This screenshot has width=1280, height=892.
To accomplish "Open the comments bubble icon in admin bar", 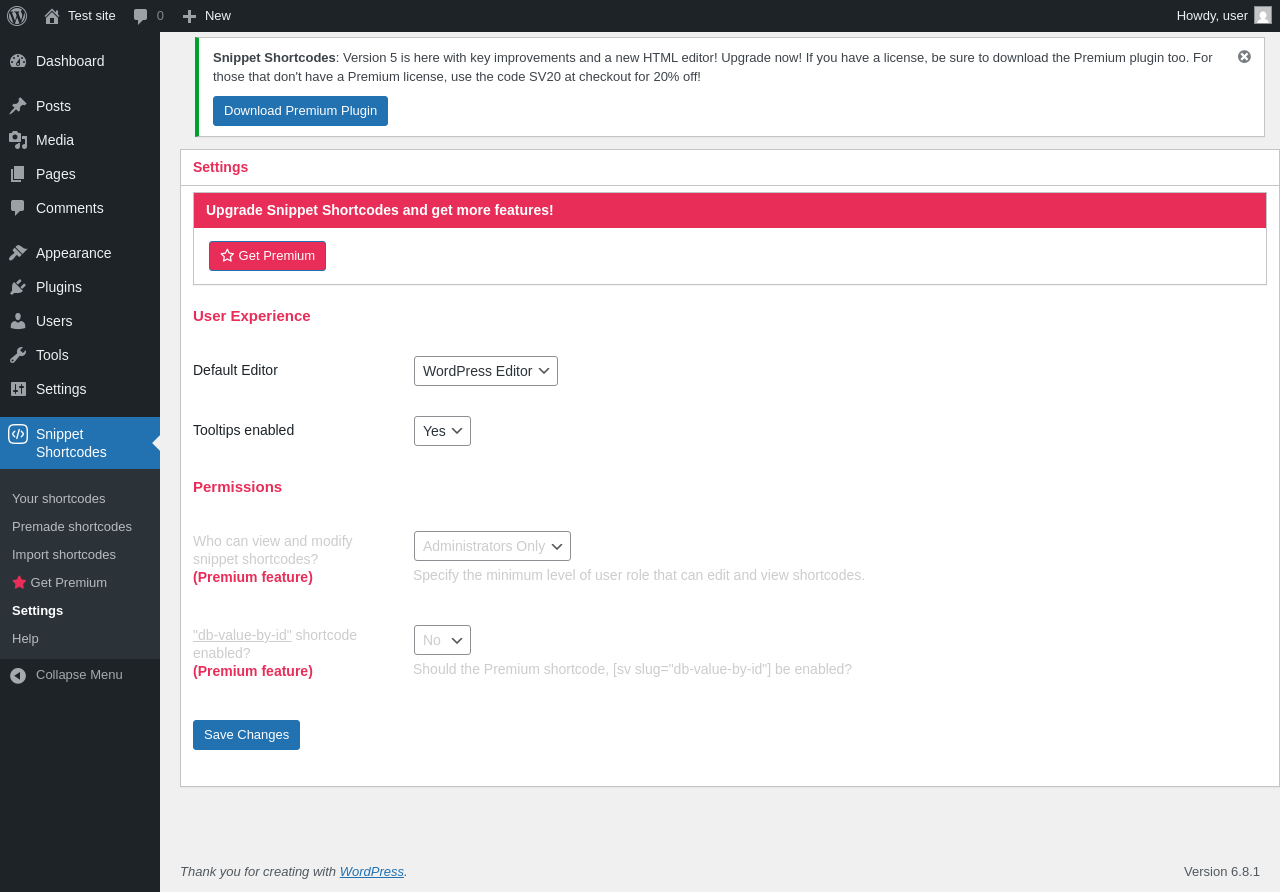I will point(141,16).
